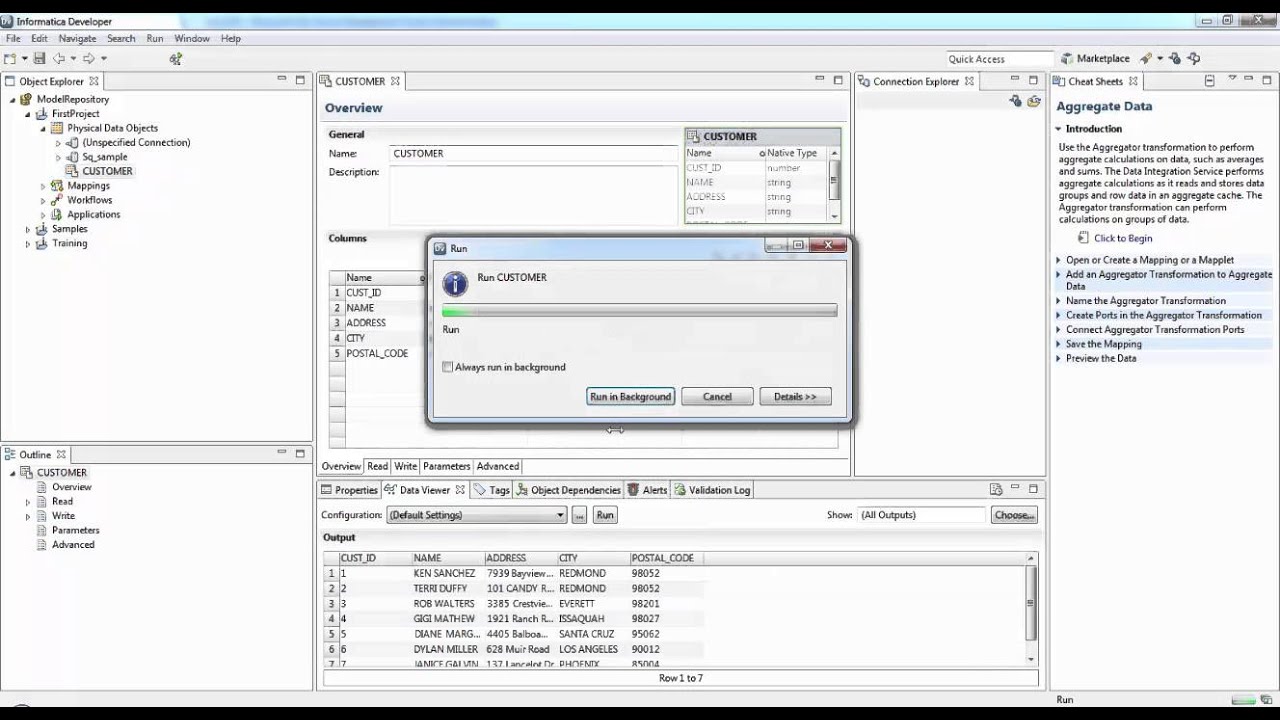Open the Preview the Data cheat sheet step
1280x720 pixels.
(1100, 358)
